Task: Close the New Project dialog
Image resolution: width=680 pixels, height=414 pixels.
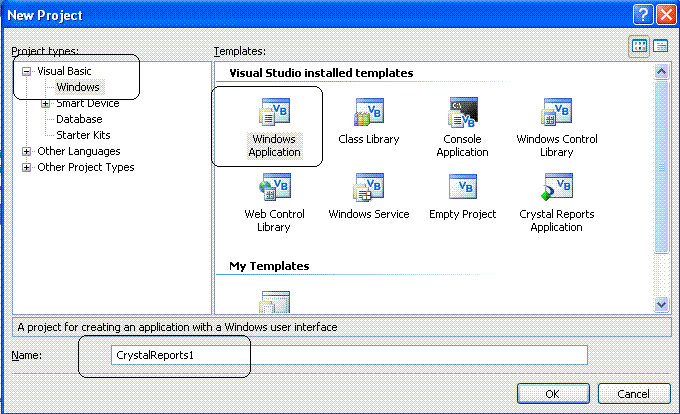Action: pyautogui.click(x=667, y=15)
